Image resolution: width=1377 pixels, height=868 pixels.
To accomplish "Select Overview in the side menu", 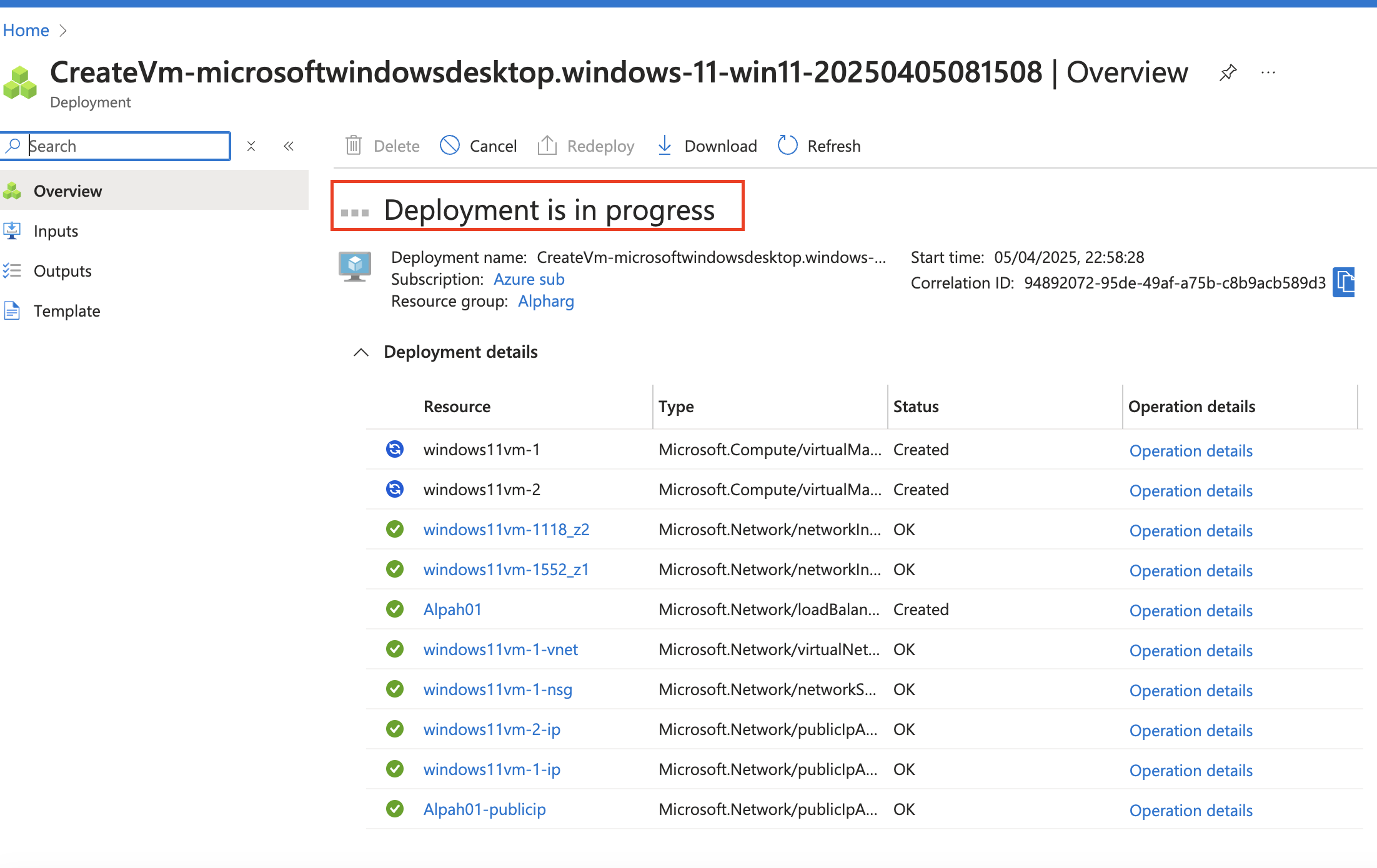I will coord(154,190).
